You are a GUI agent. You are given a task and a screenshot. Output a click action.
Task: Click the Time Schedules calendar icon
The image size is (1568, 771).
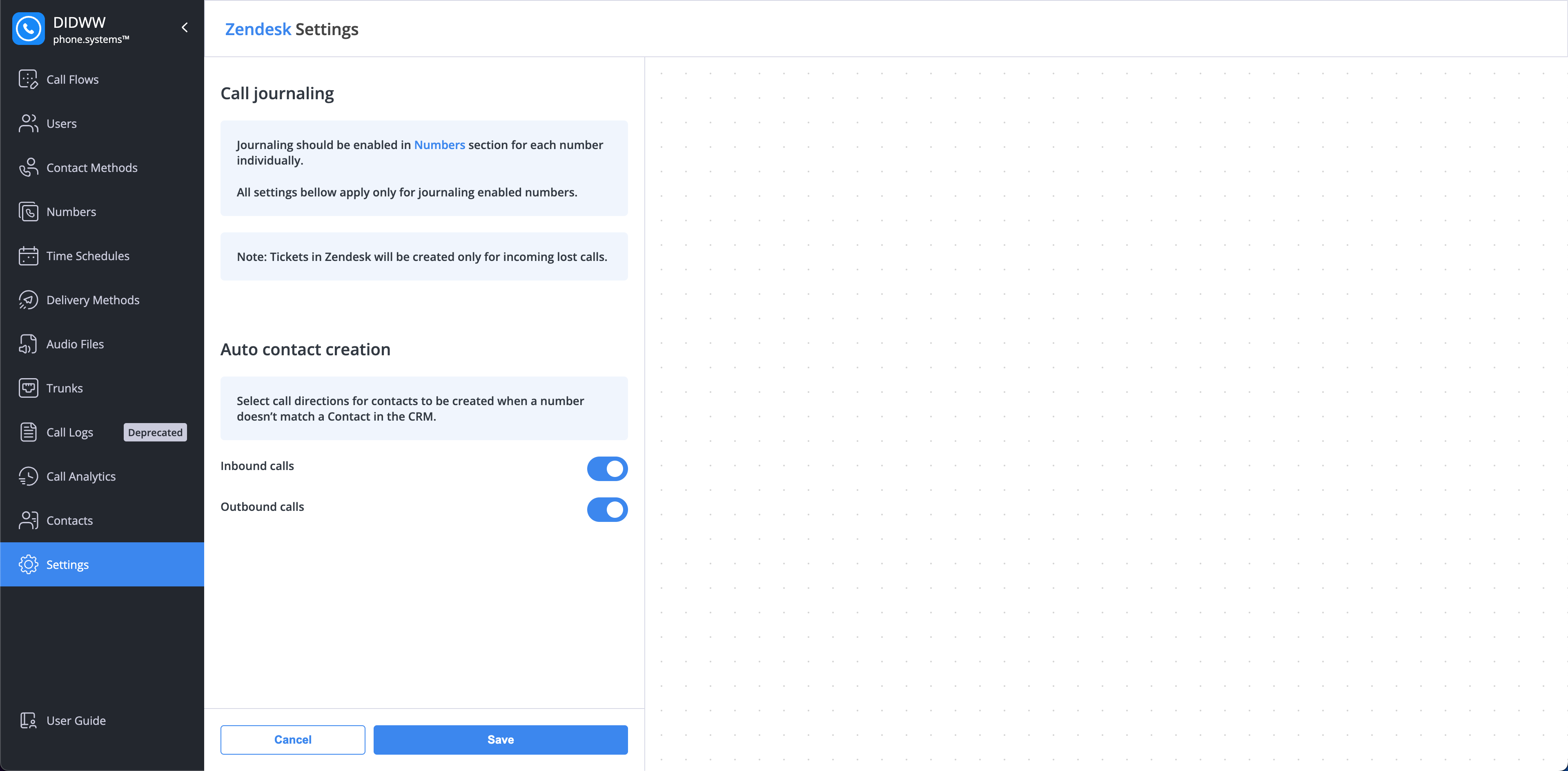[28, 256]
